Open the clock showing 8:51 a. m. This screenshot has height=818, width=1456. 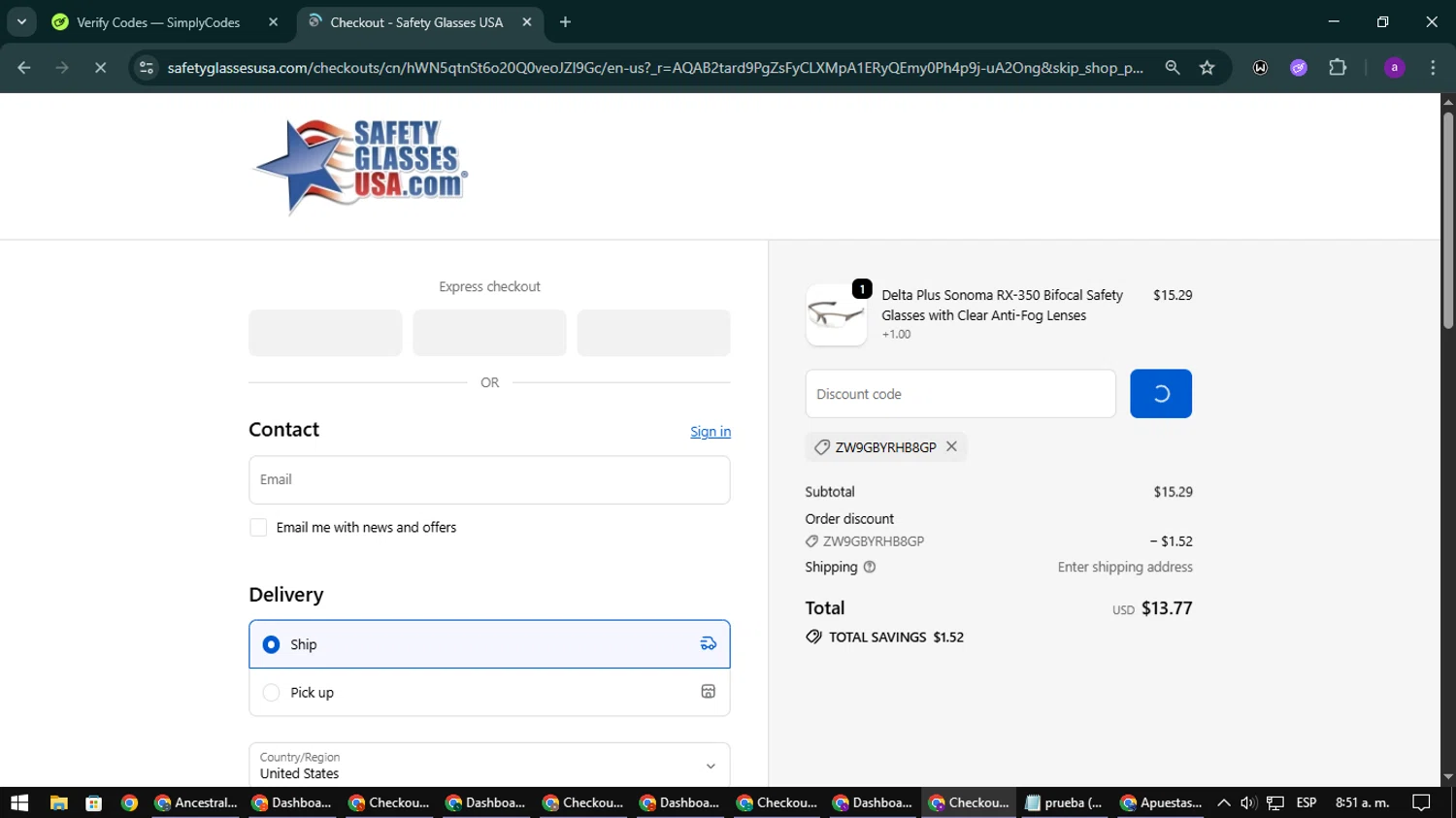pyautogui.click(x=1363, y=802)
